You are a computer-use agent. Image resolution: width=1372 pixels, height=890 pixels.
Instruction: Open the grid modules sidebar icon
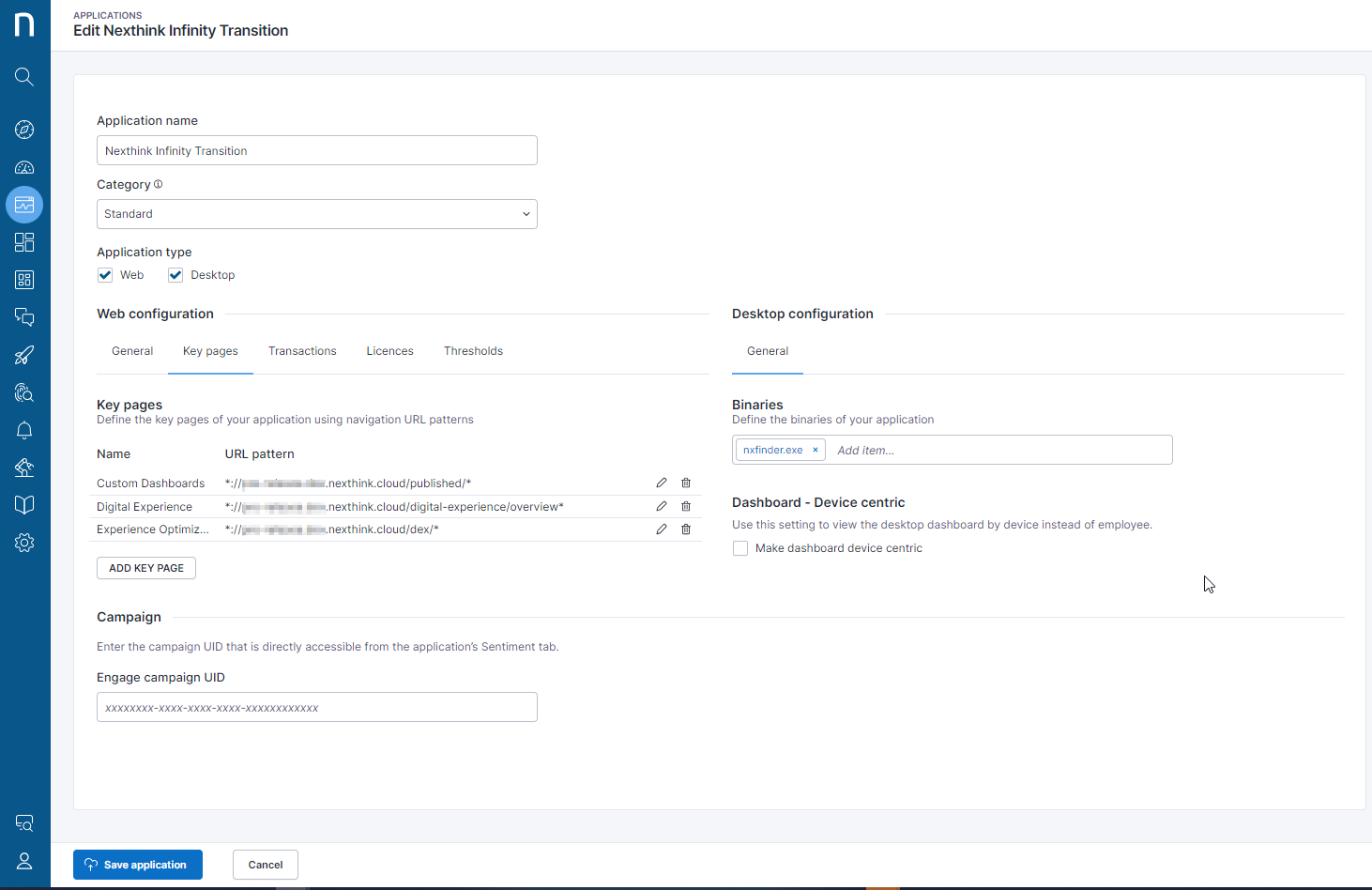tap(24, 280)
